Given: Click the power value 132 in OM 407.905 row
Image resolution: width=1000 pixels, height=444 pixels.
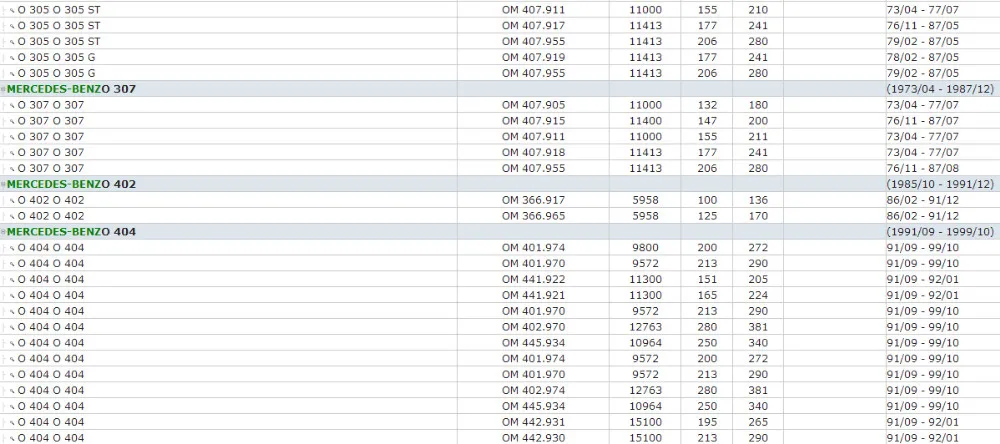Looking at the screenshot, I should (707, 105).
